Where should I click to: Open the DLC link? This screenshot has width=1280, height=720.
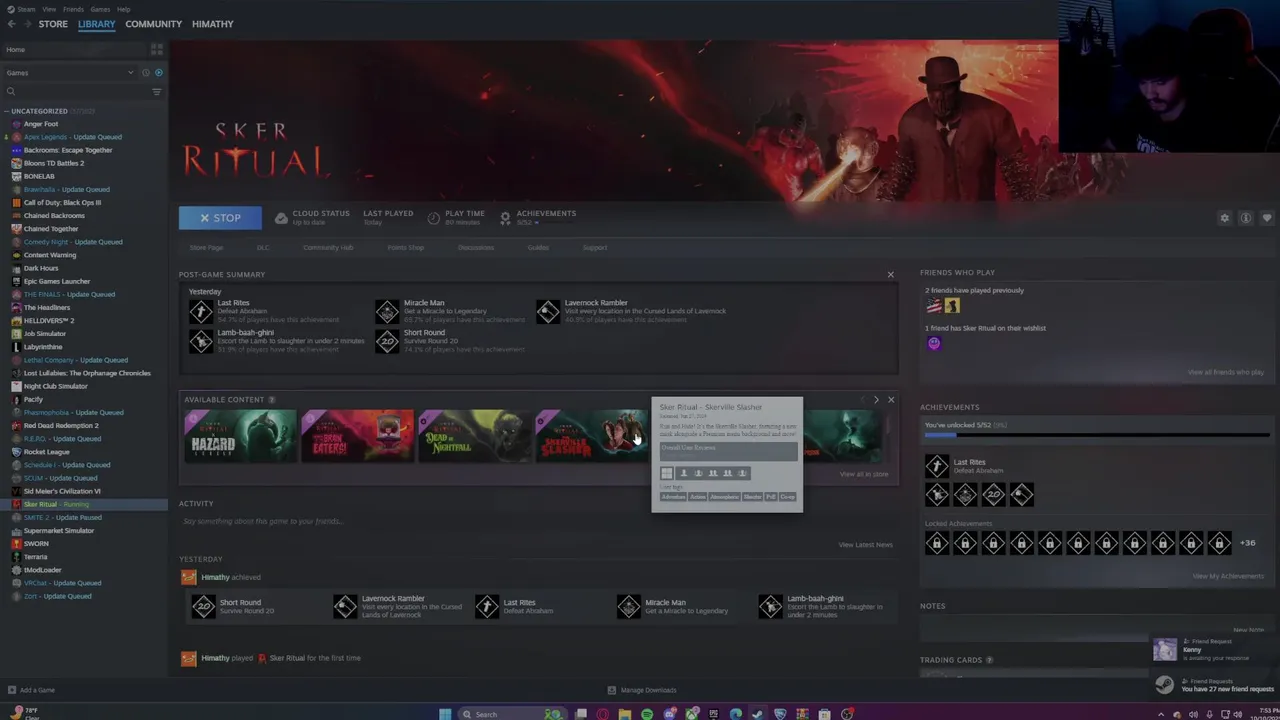[x=263, y=248]
